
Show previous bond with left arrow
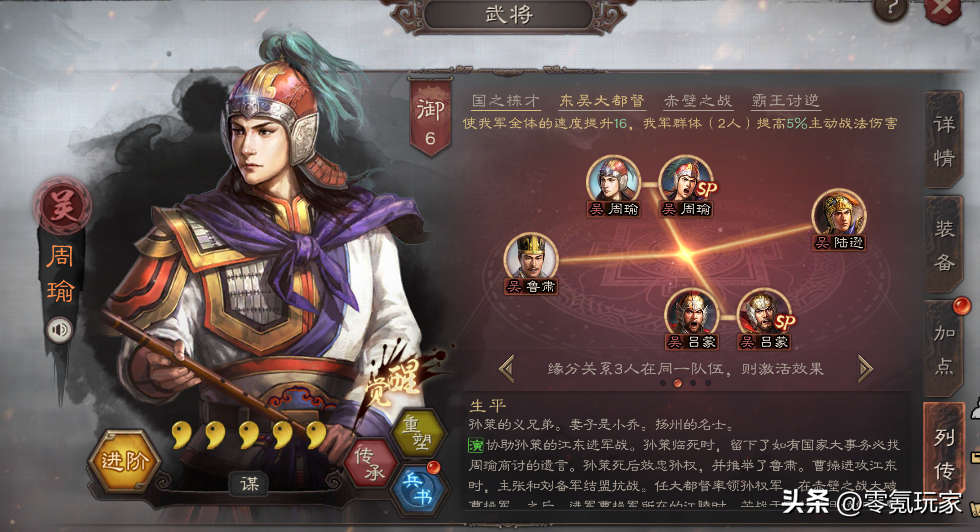(x=508, y=369)
